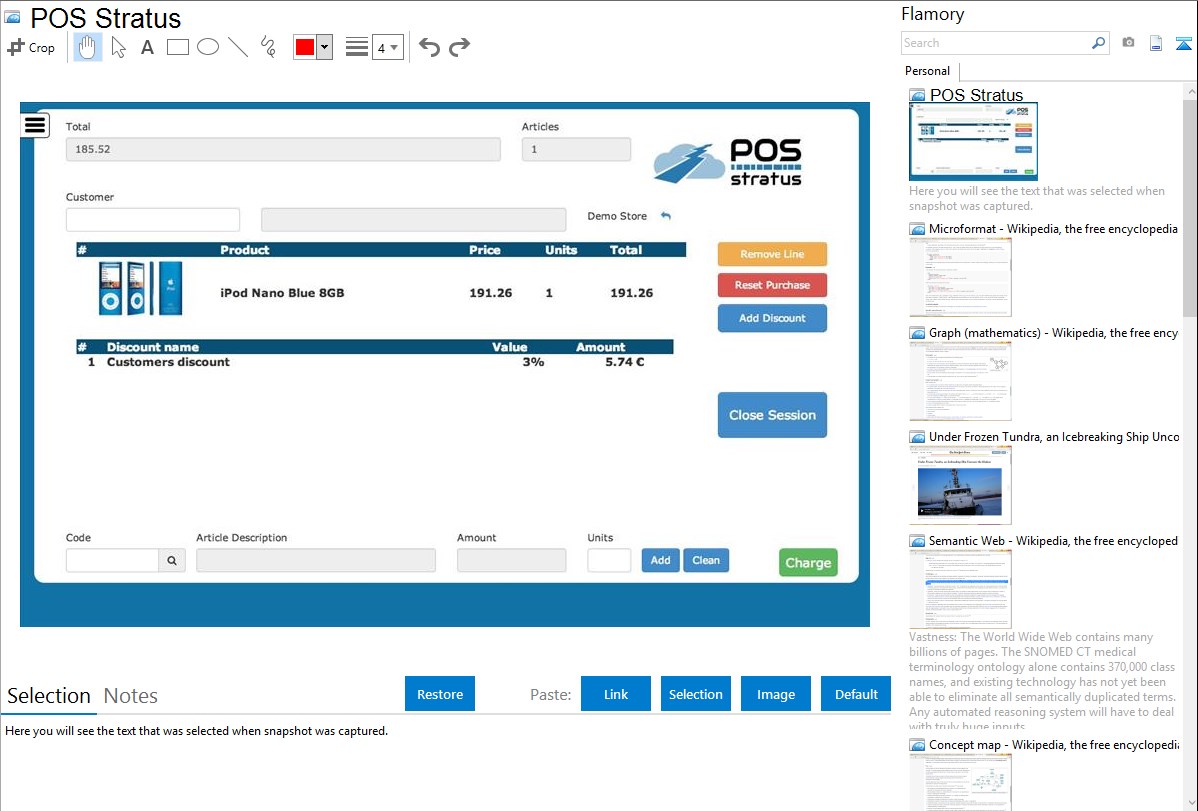
Task: Select the text annotation tool
Action: click(147, 47)
